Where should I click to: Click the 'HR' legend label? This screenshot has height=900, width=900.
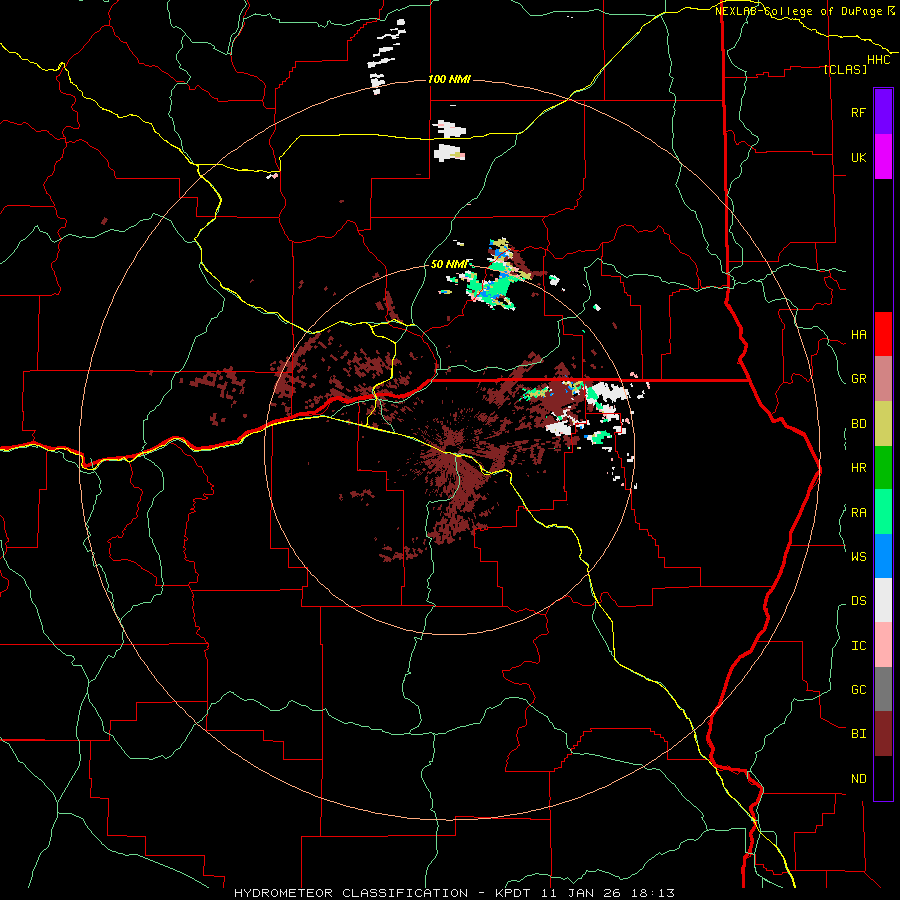[858, 468]
